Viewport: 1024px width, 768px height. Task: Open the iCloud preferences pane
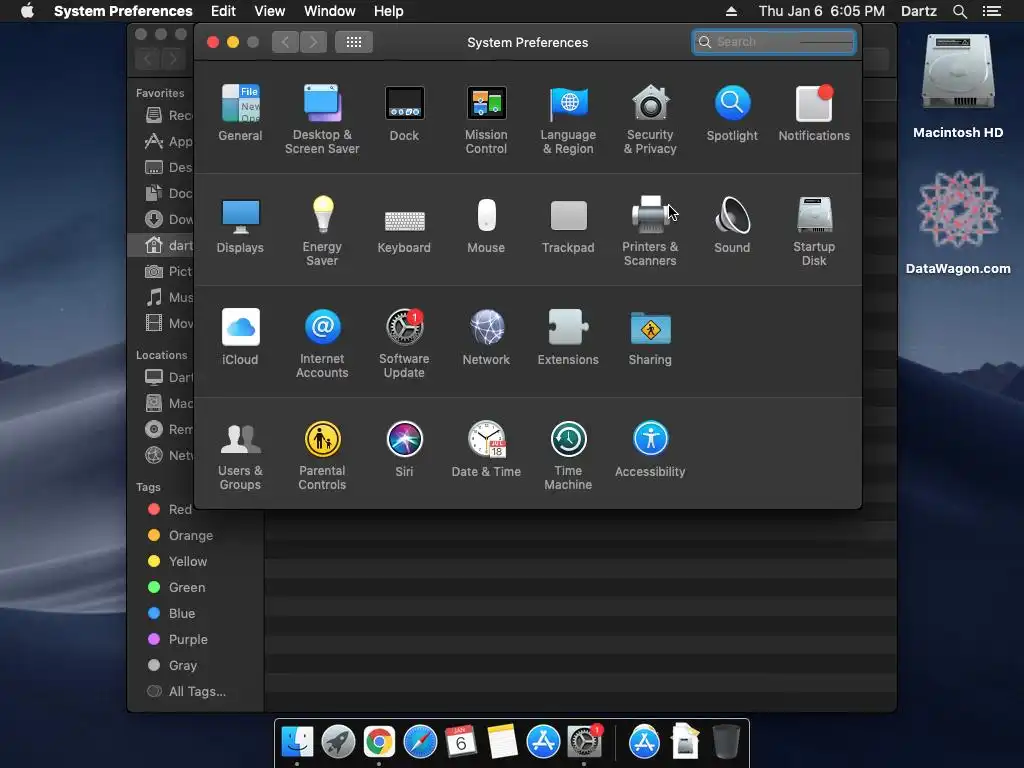240,337
